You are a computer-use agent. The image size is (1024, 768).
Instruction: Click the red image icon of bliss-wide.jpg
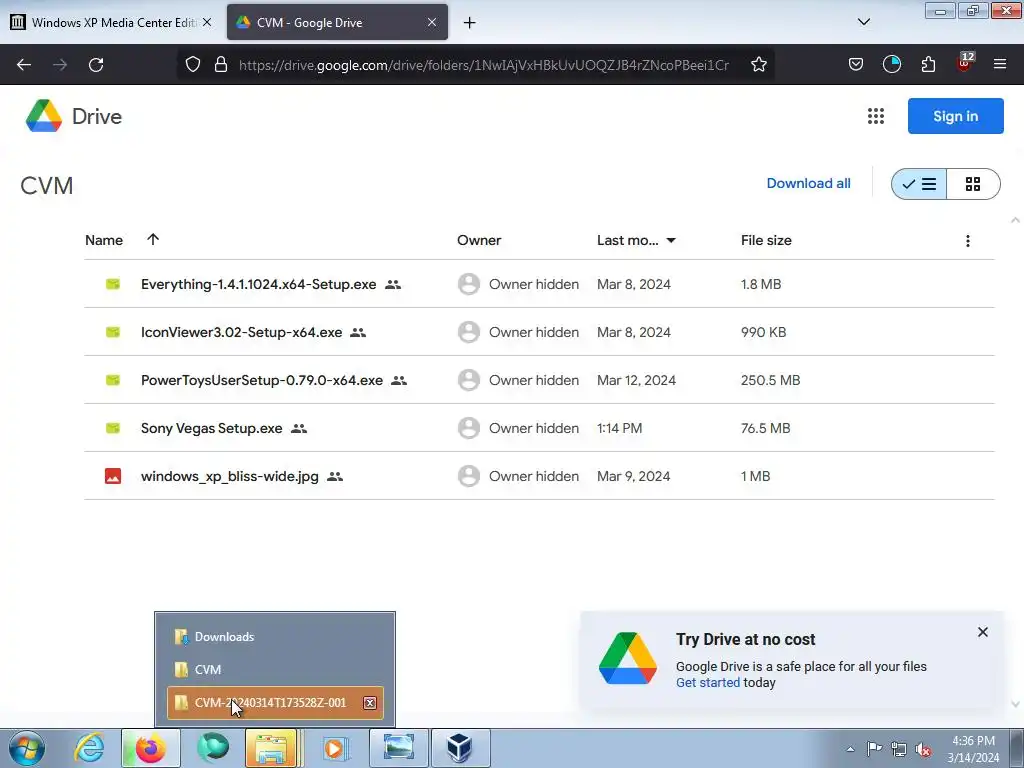coord(113,476)
